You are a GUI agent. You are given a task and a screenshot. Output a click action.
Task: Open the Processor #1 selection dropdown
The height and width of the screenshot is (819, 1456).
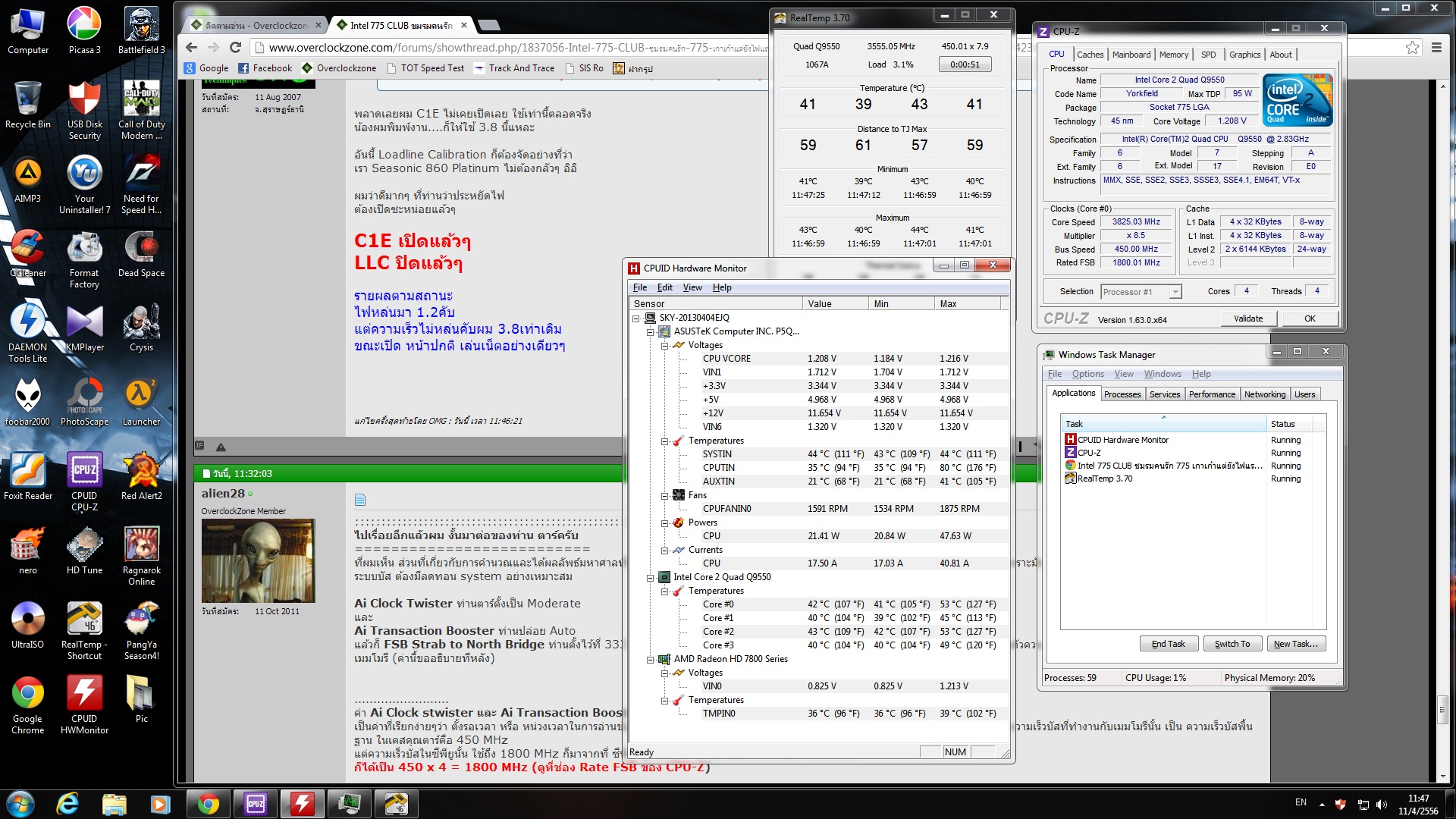(1175, 292)
